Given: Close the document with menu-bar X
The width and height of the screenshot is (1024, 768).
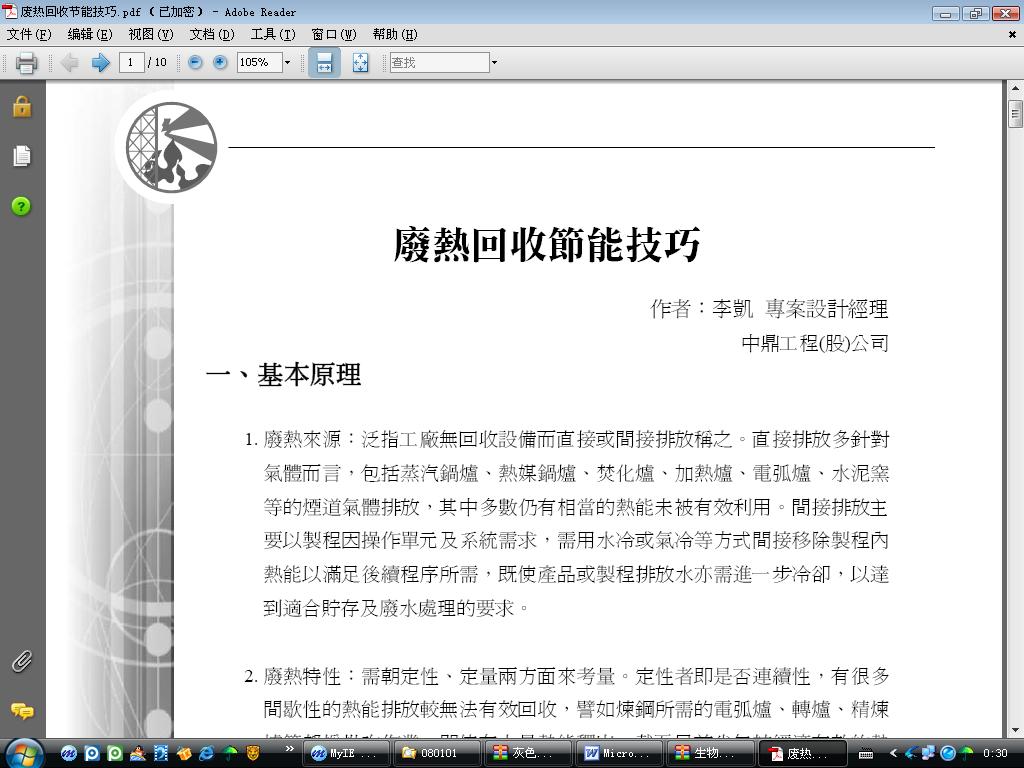Looking at the screenshot, I should pos(1012,35).
